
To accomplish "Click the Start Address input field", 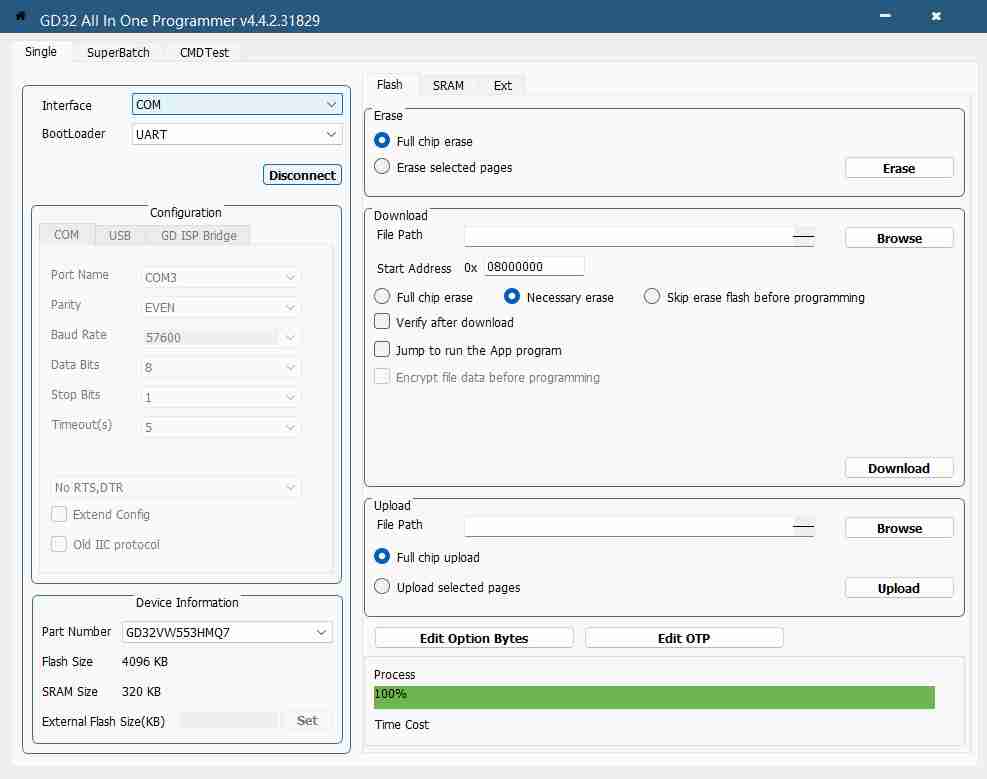I will [533, 267].
